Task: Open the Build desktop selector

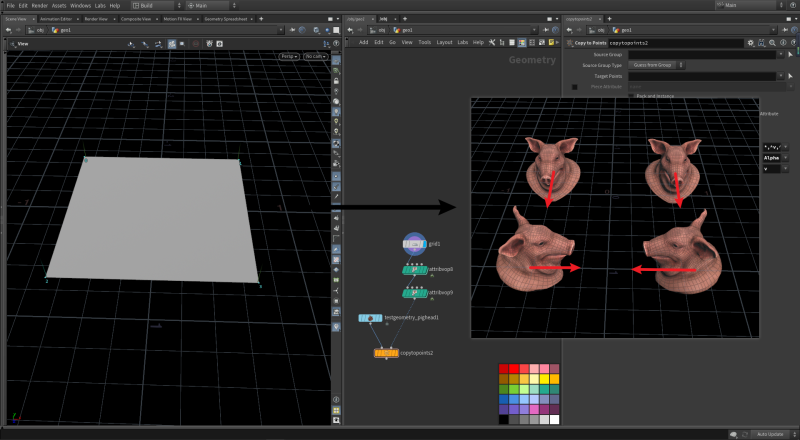Action: (155, 5)
